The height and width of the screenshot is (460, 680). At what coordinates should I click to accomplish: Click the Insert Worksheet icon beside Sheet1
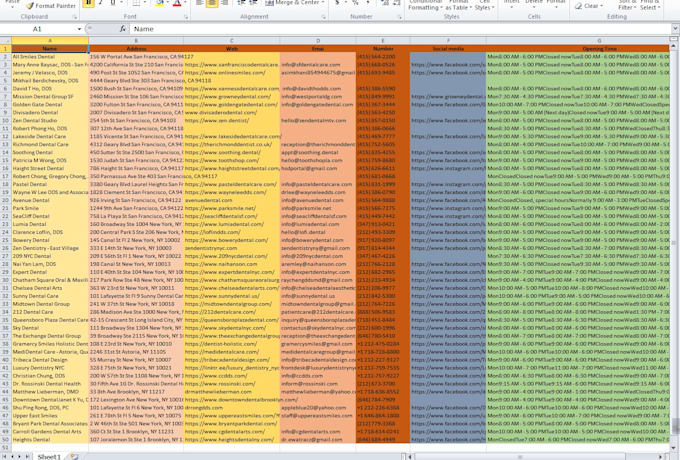point(74,457)
